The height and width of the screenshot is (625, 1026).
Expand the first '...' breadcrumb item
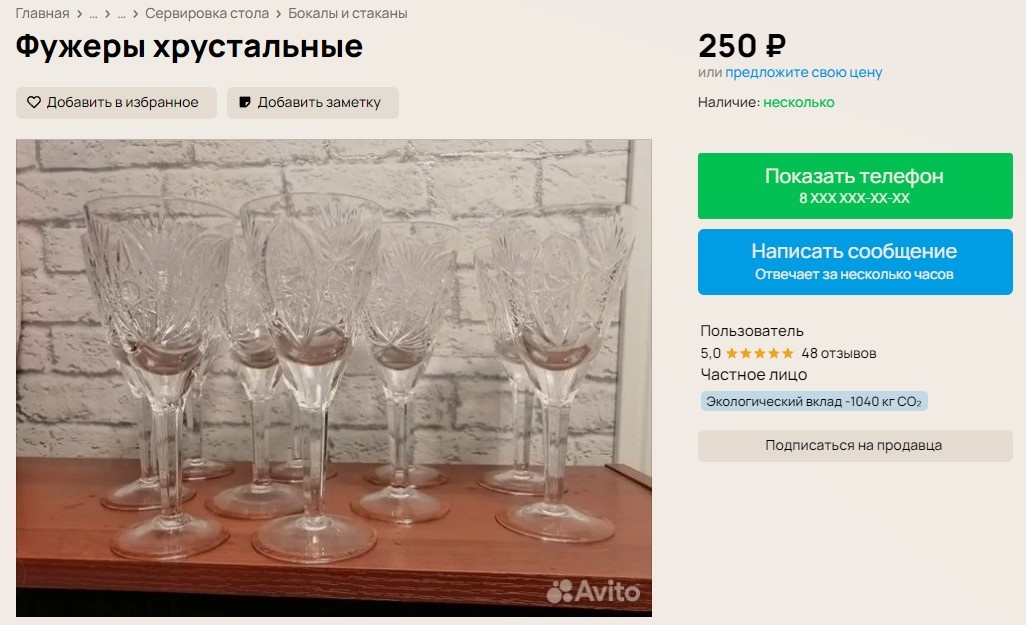(x=93, y=14)
